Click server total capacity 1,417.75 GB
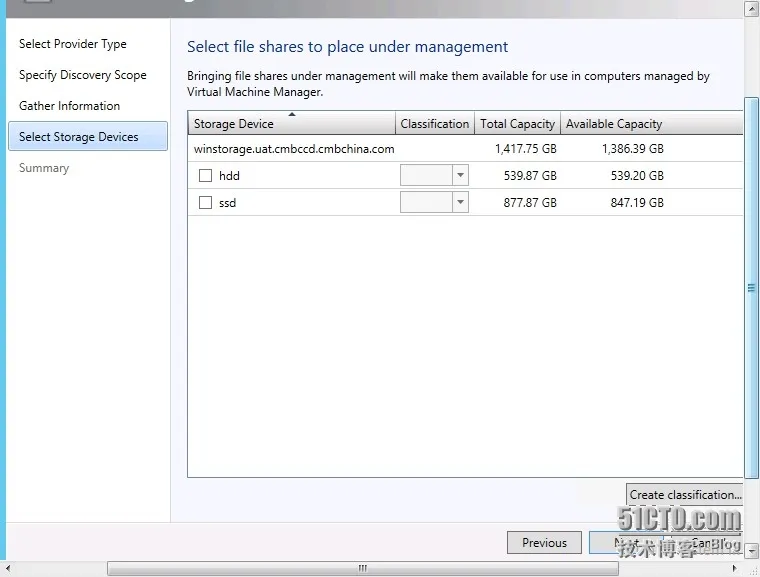760x577 pixels. coord(525,148)
